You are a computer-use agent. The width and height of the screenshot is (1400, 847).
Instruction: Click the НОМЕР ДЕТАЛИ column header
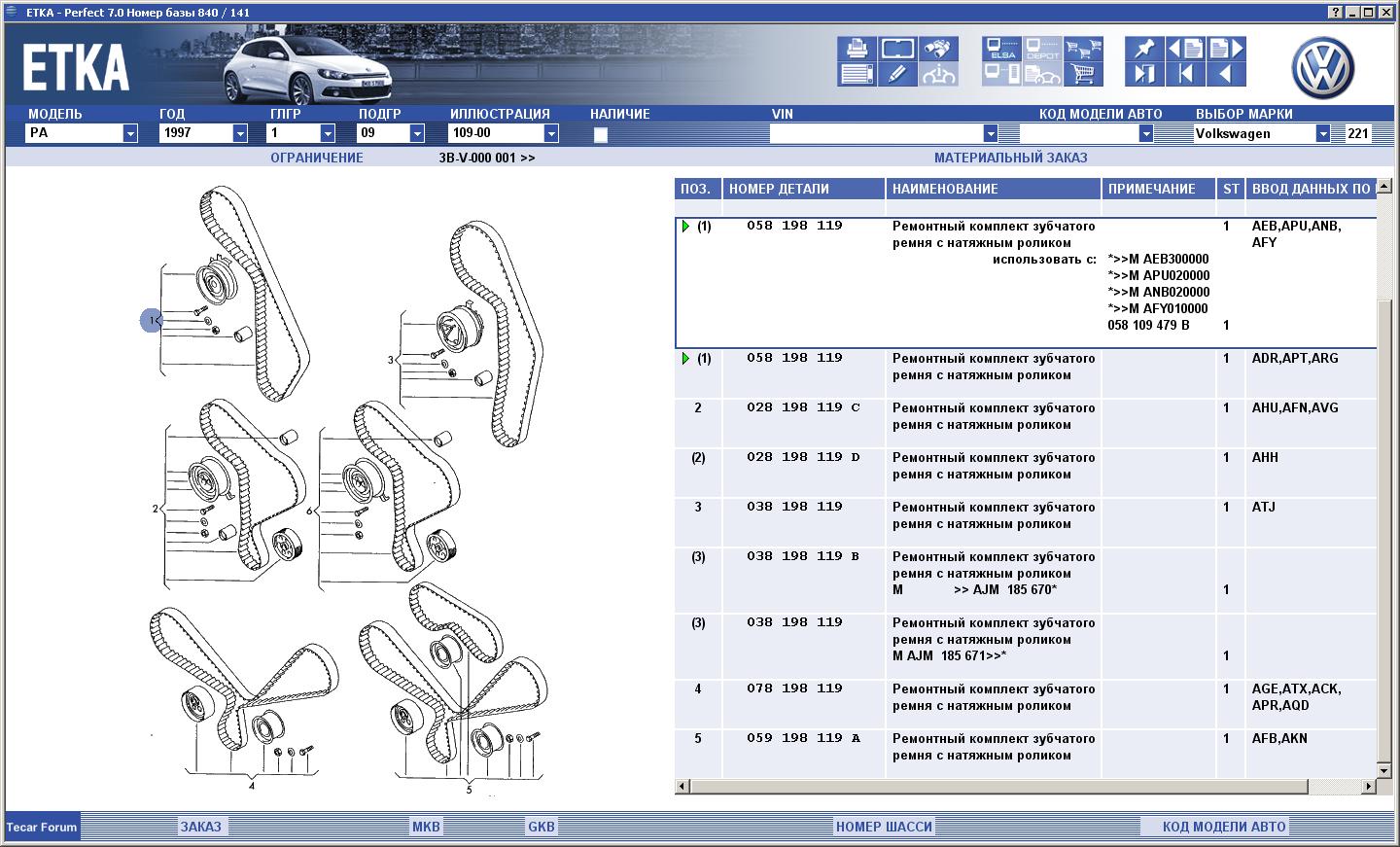(803, 189)
